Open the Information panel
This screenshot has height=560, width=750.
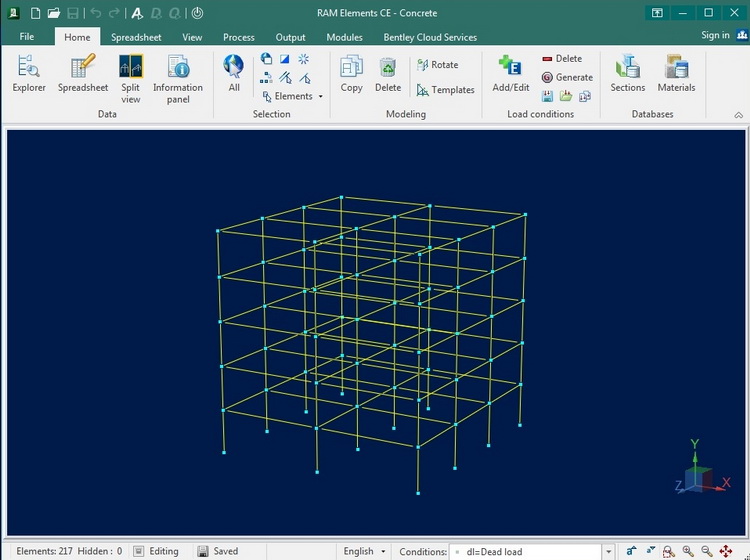point(178,78)
